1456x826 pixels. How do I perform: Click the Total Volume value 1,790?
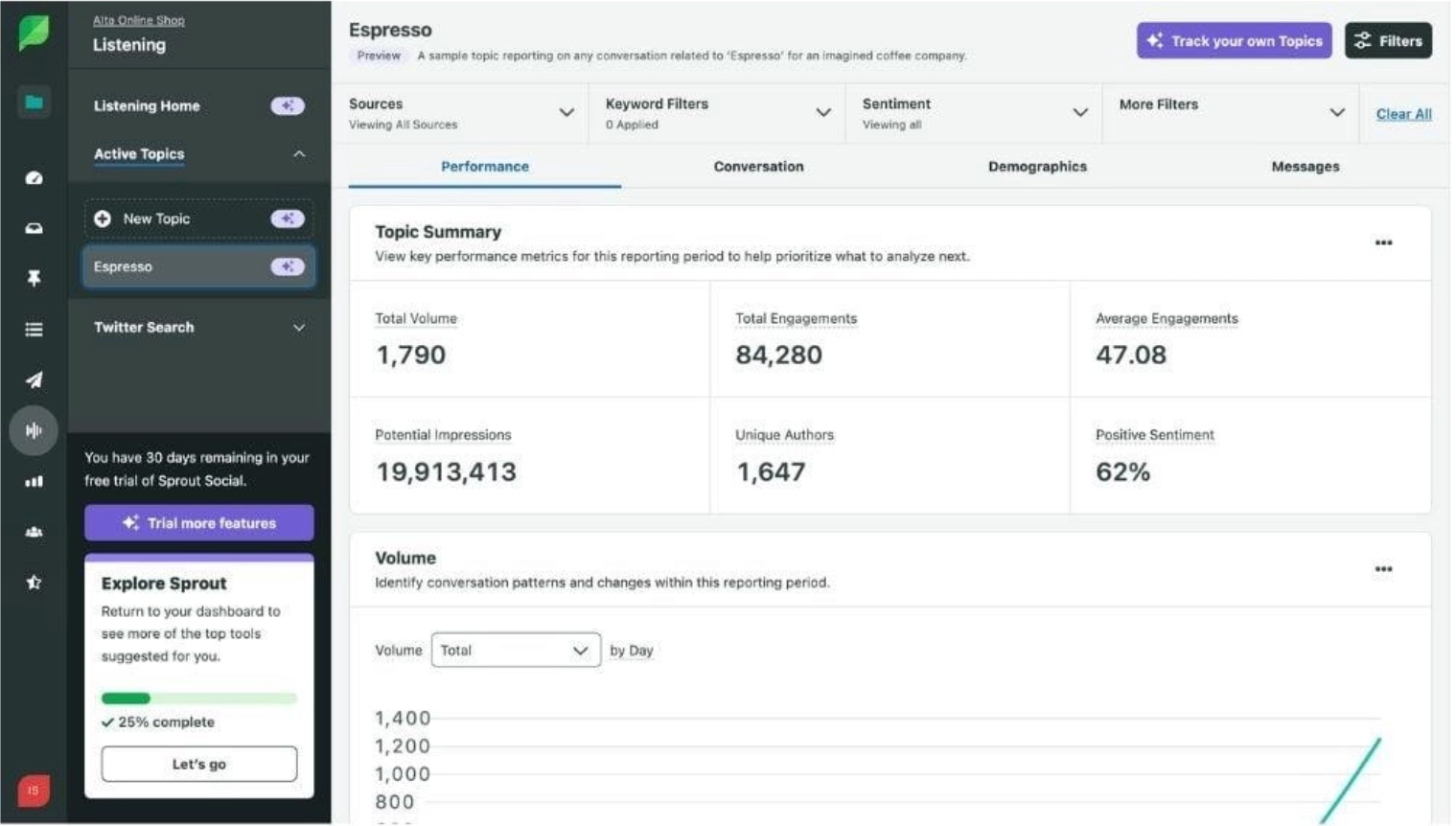[x=411, y=356]
